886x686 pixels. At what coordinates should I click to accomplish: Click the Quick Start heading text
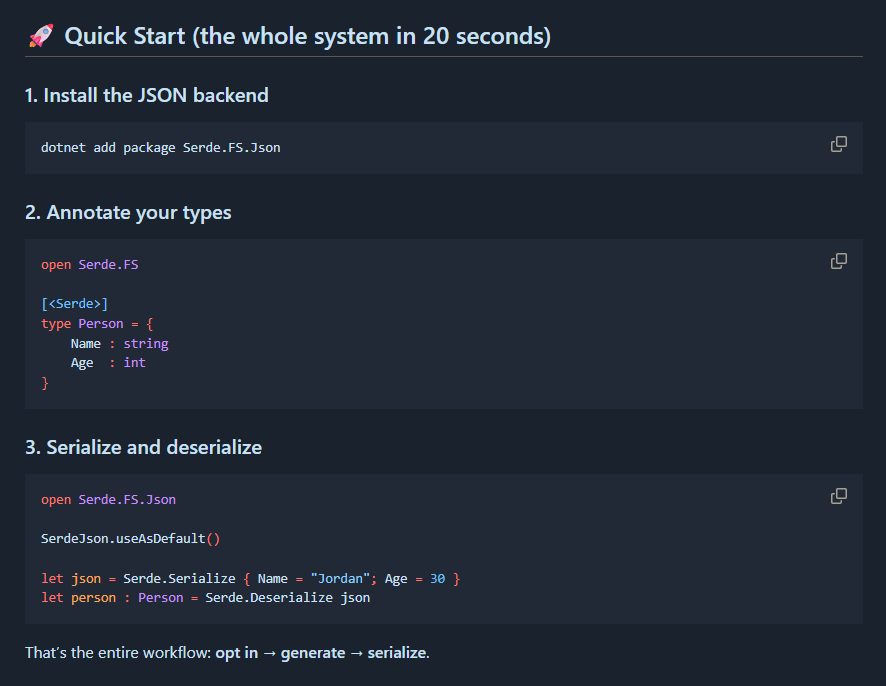point(307,36)
